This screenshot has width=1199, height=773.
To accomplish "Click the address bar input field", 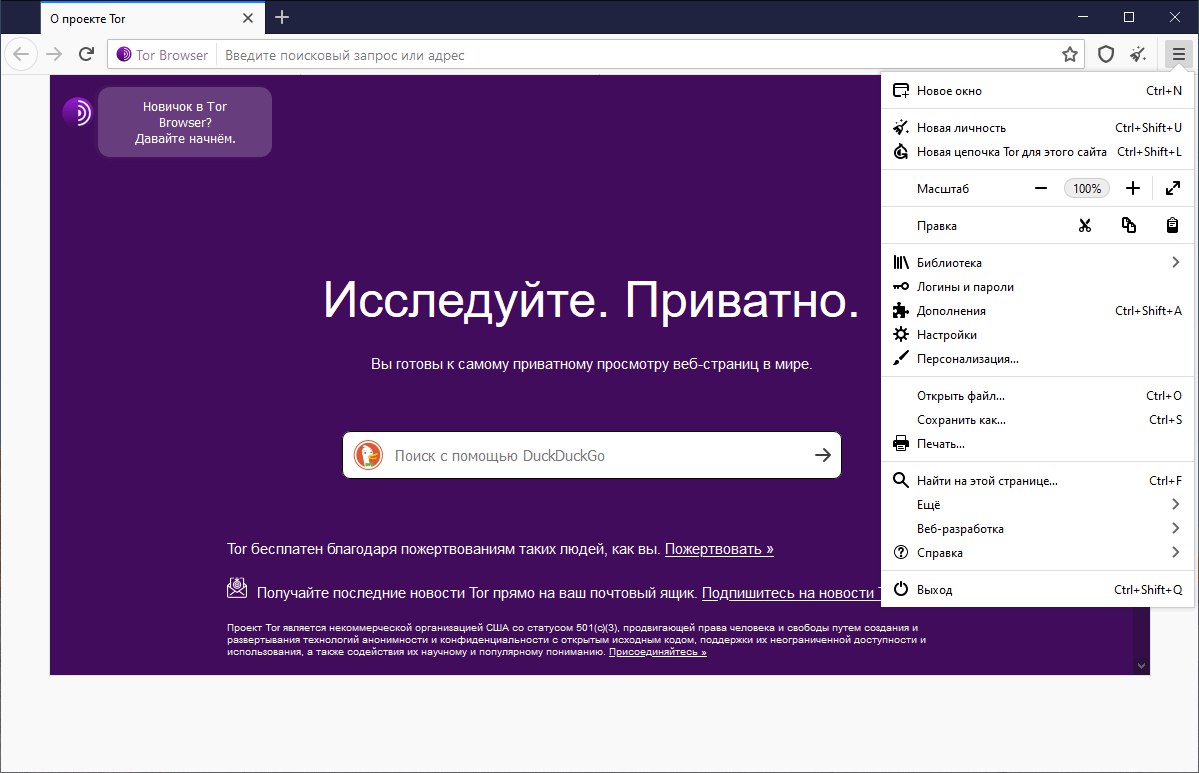I will coord(638,55).
